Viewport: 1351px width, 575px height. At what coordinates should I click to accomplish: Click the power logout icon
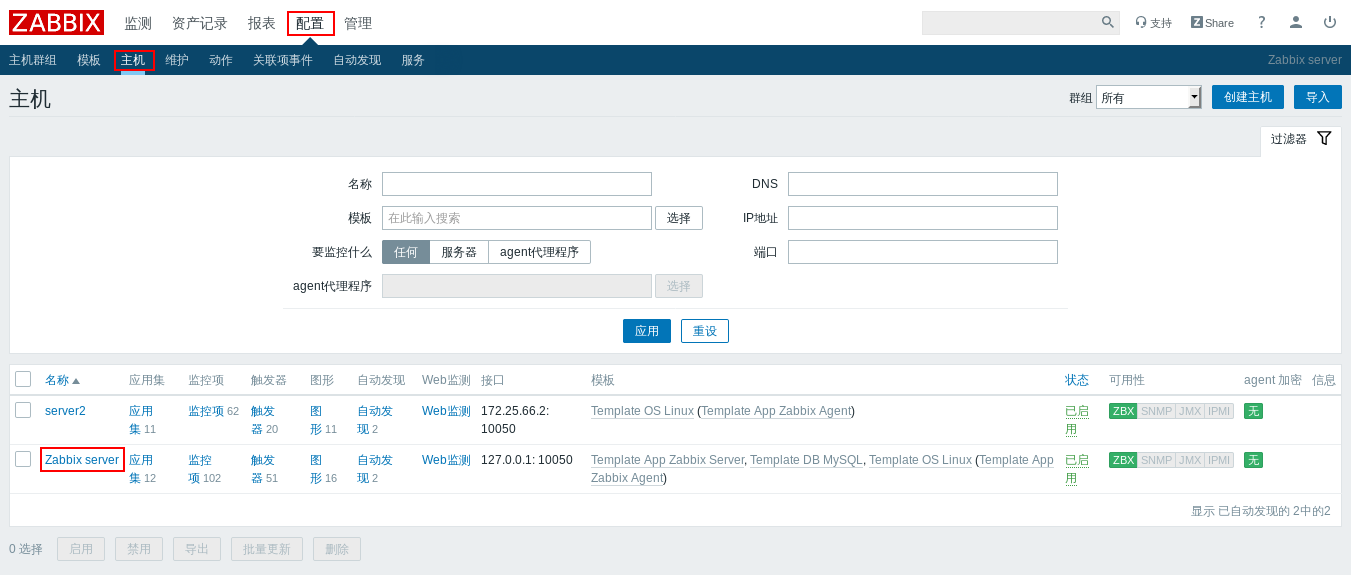click(1330, 22)
